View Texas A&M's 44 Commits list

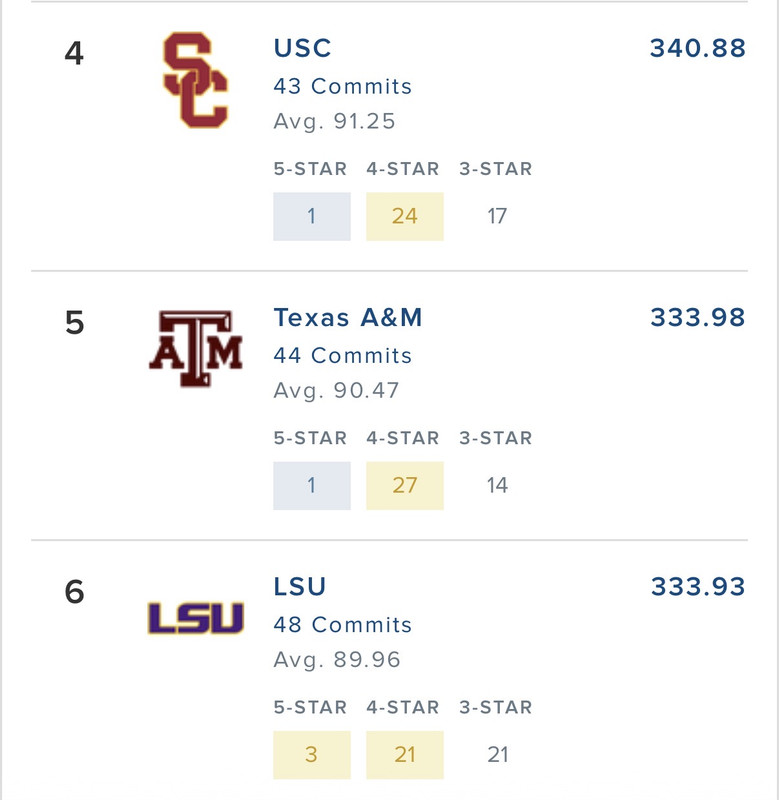point(342,356)
